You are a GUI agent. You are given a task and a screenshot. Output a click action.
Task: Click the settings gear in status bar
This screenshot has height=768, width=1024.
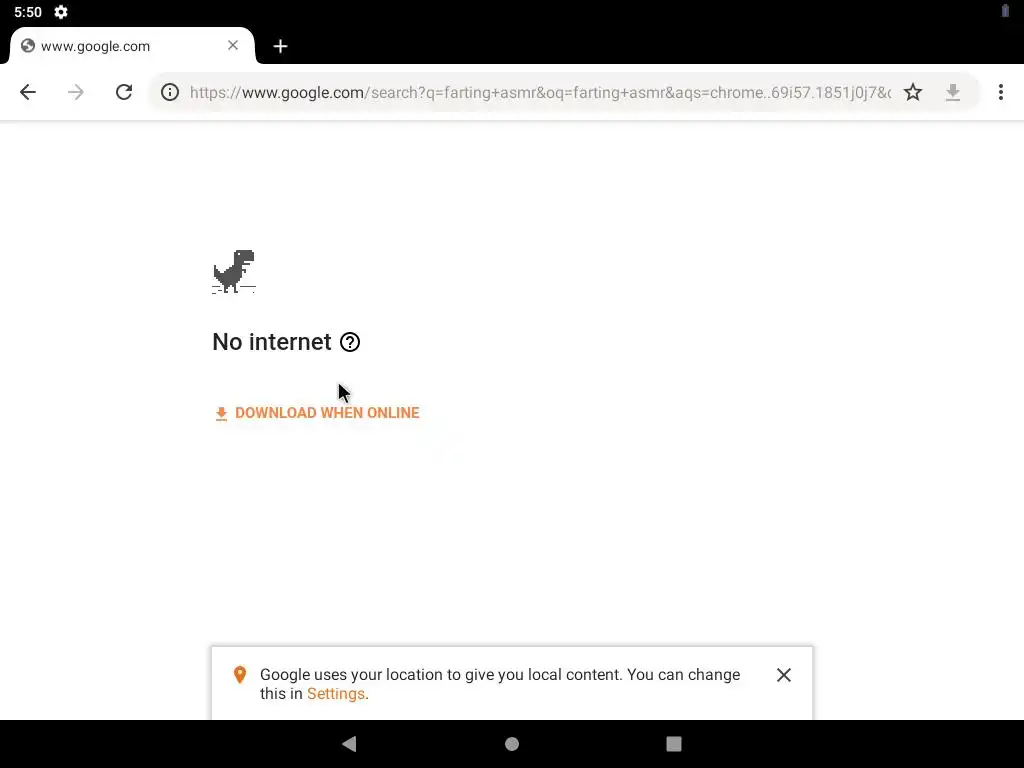point(61,12)
